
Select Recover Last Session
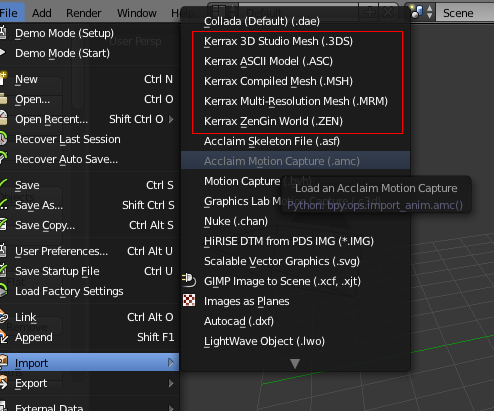[x=89, y=139]
